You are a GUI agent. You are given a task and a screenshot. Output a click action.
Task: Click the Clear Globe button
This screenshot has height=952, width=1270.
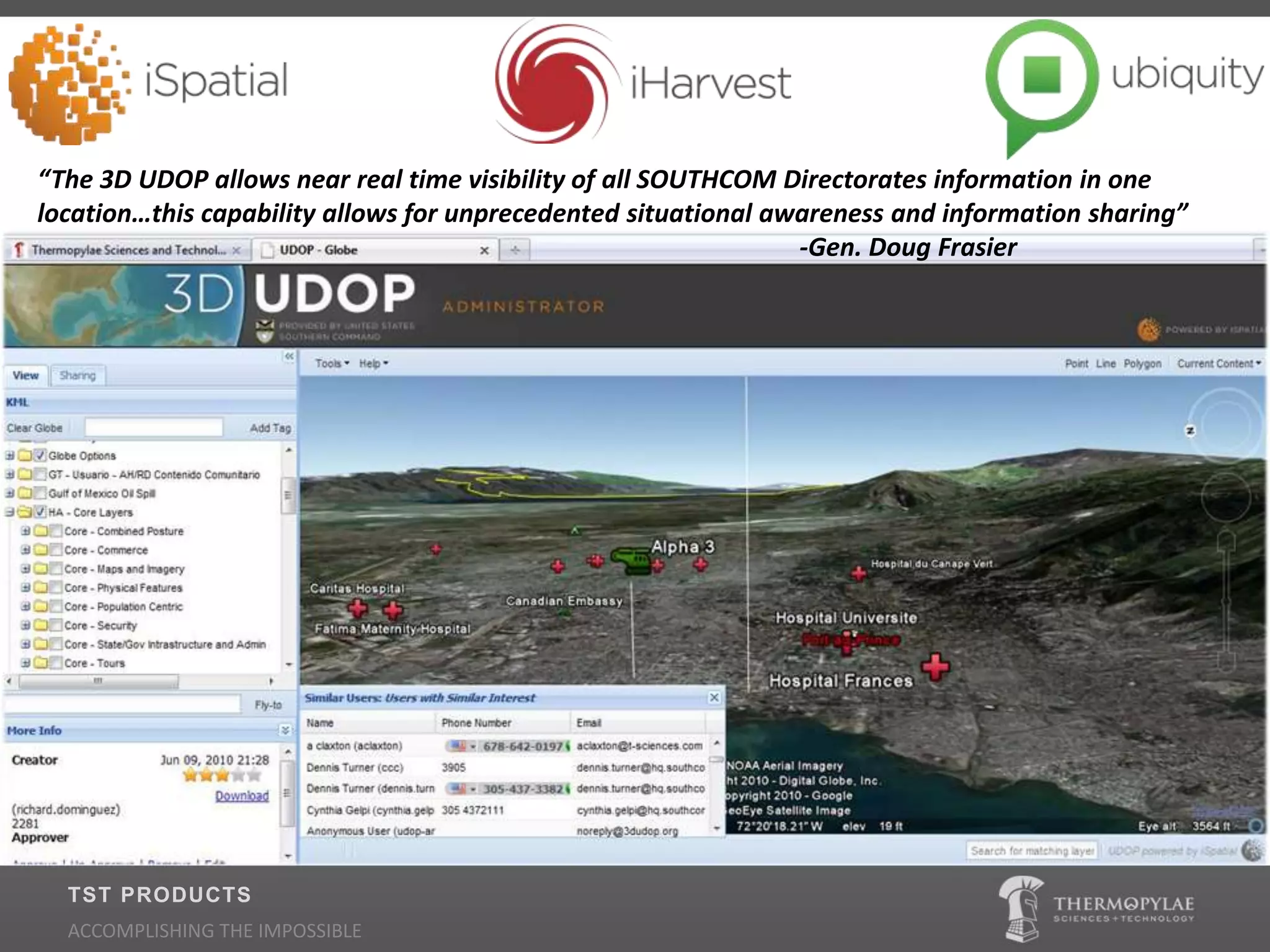click(x=35, y=428)
